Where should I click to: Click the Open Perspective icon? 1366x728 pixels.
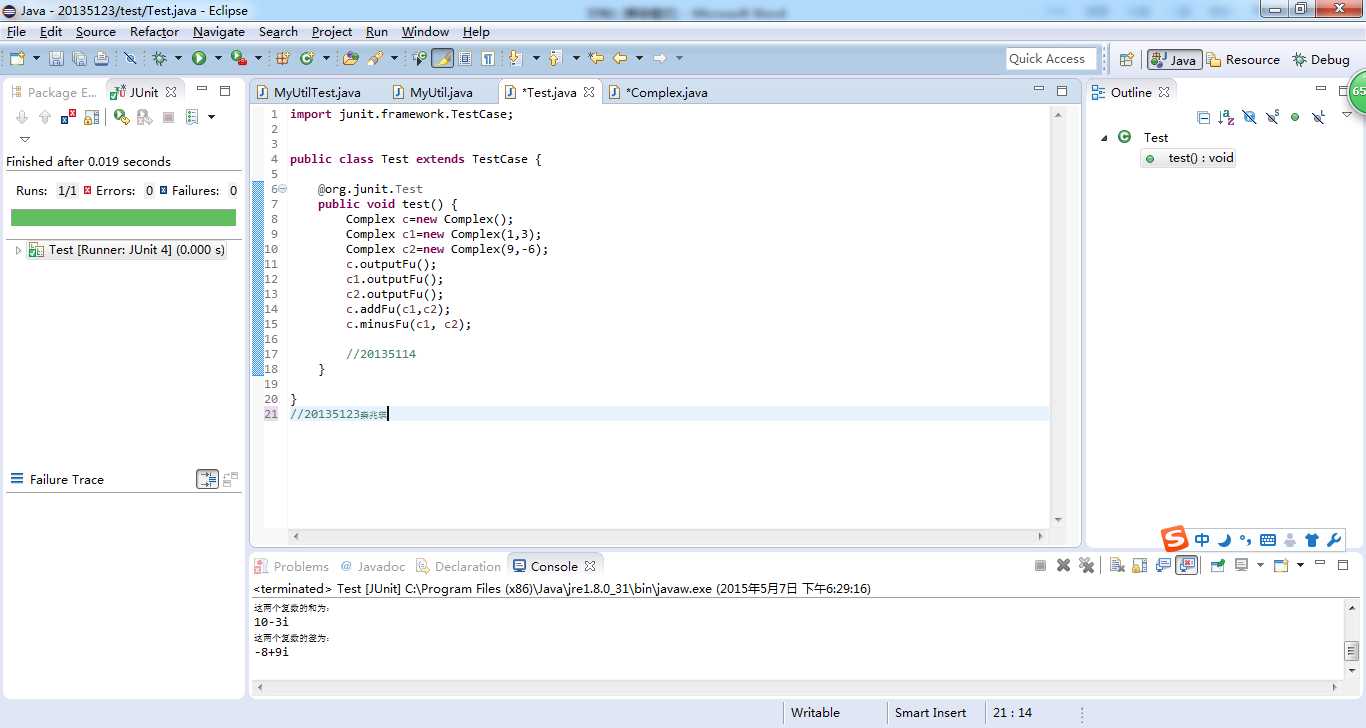click(x=1126, y=60)
